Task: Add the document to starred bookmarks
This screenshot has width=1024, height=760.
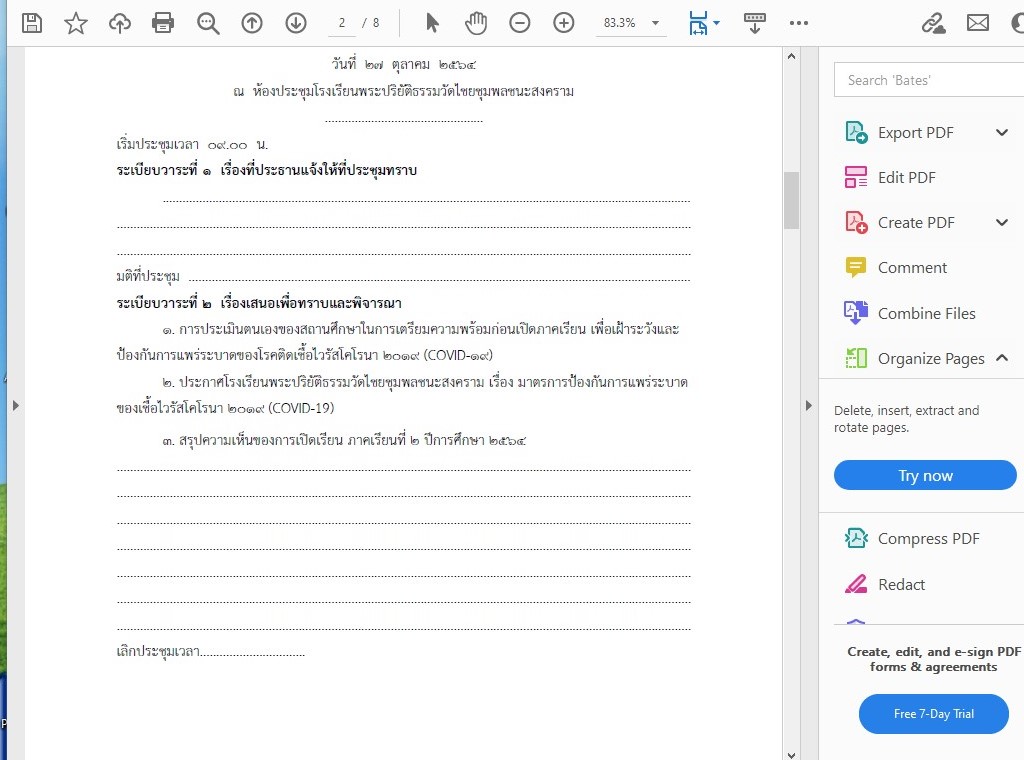Action: click(x=76, y=23)
